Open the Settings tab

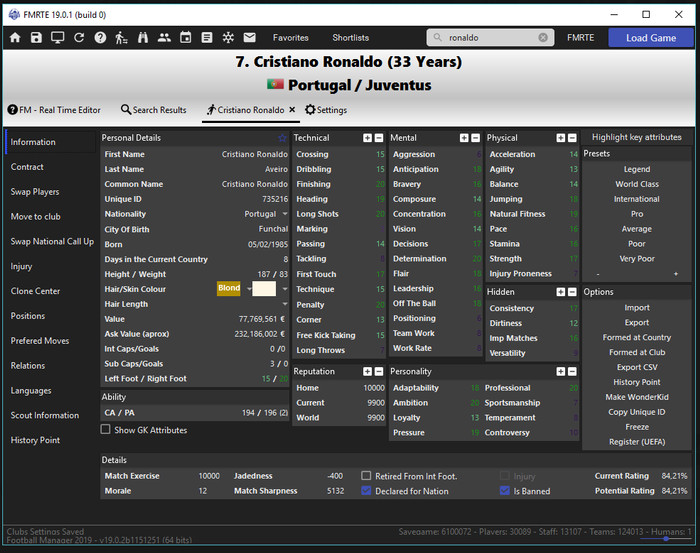point(326,110)
